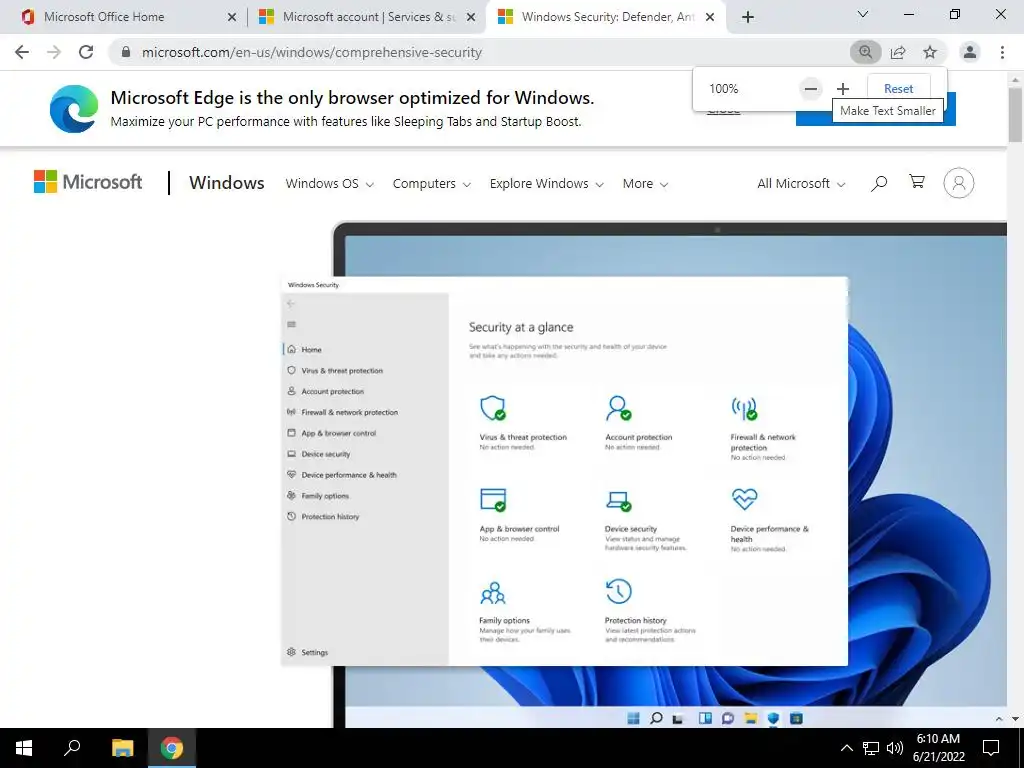
Task: Click the network icon in system tray
Action: [871, 748]
